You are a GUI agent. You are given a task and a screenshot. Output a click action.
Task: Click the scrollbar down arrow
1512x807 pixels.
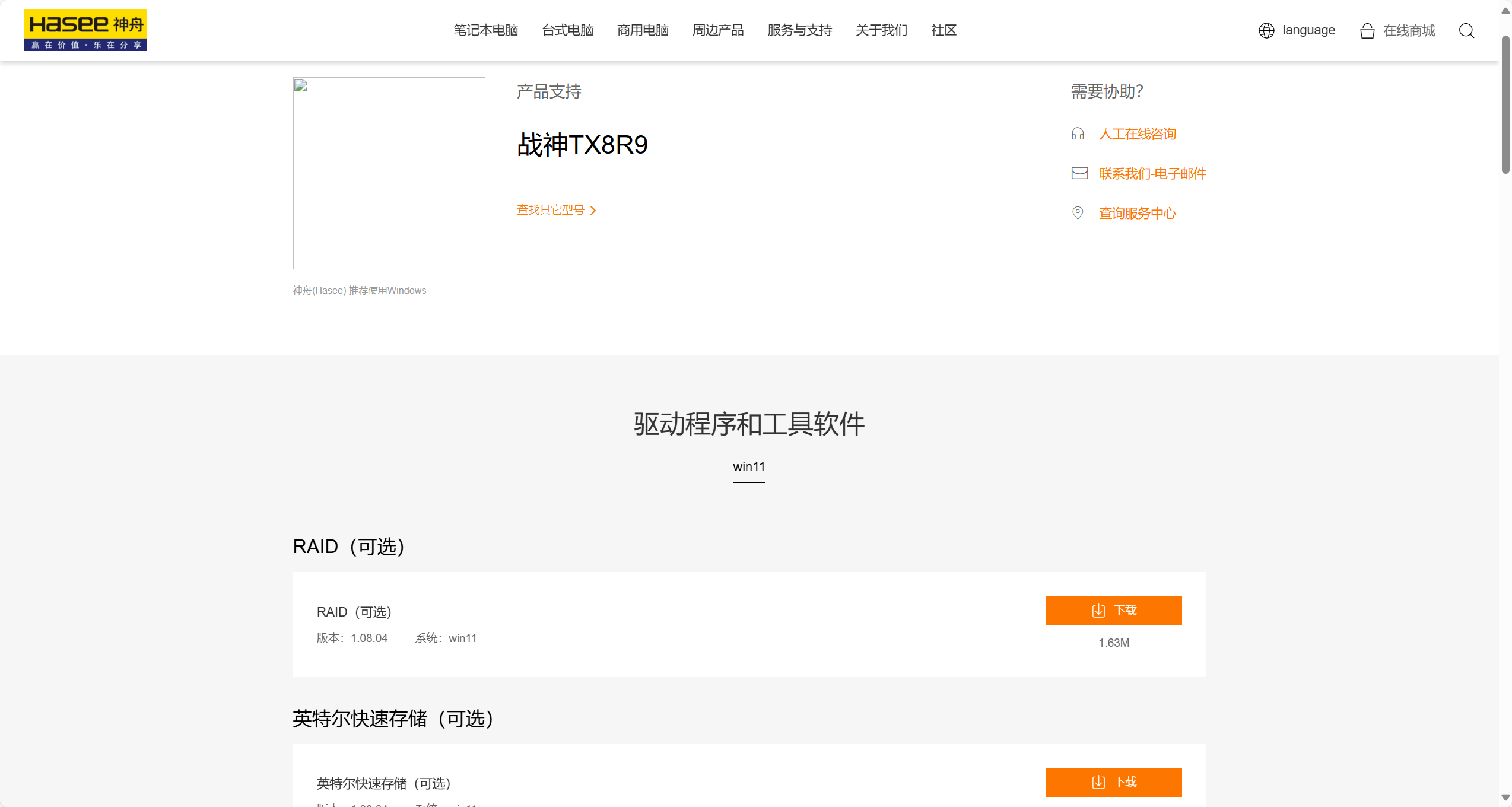tap(1505, 798)
